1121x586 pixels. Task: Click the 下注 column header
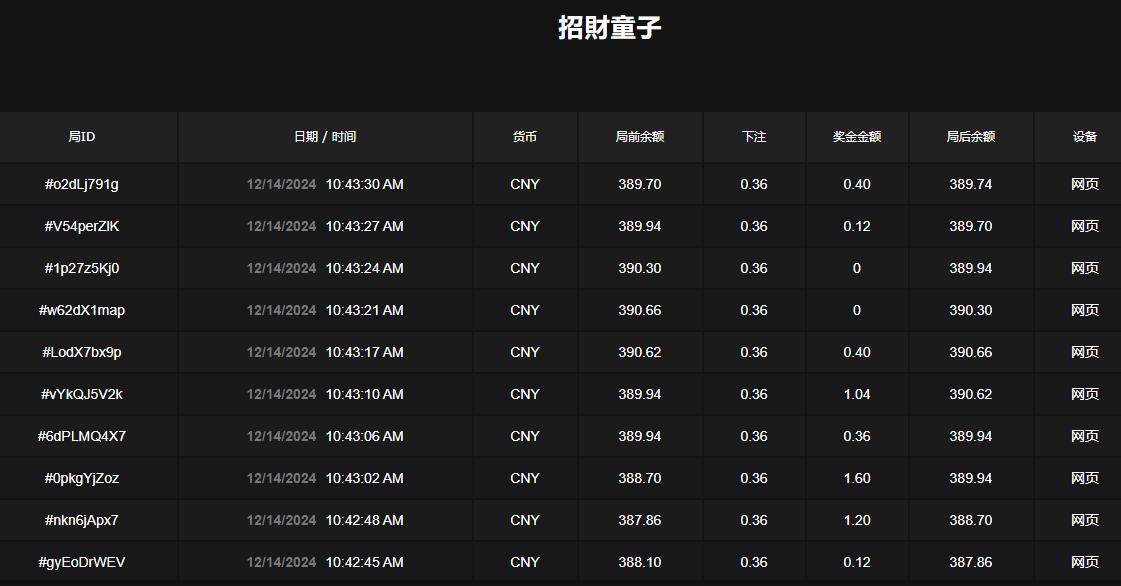coord(754,137)
